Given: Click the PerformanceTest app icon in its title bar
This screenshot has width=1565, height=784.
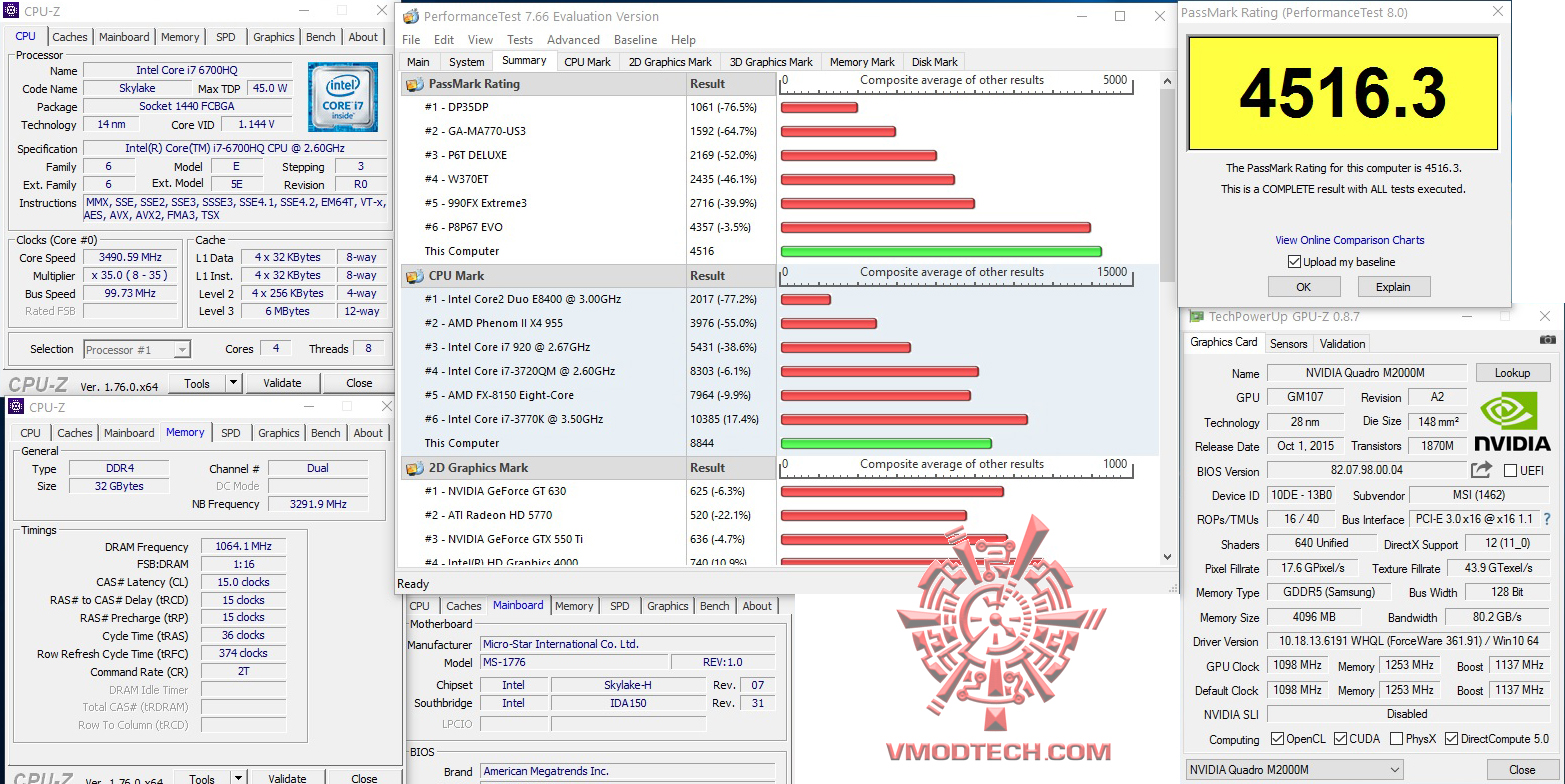Looking at the screenshot, I should (410, 16).
